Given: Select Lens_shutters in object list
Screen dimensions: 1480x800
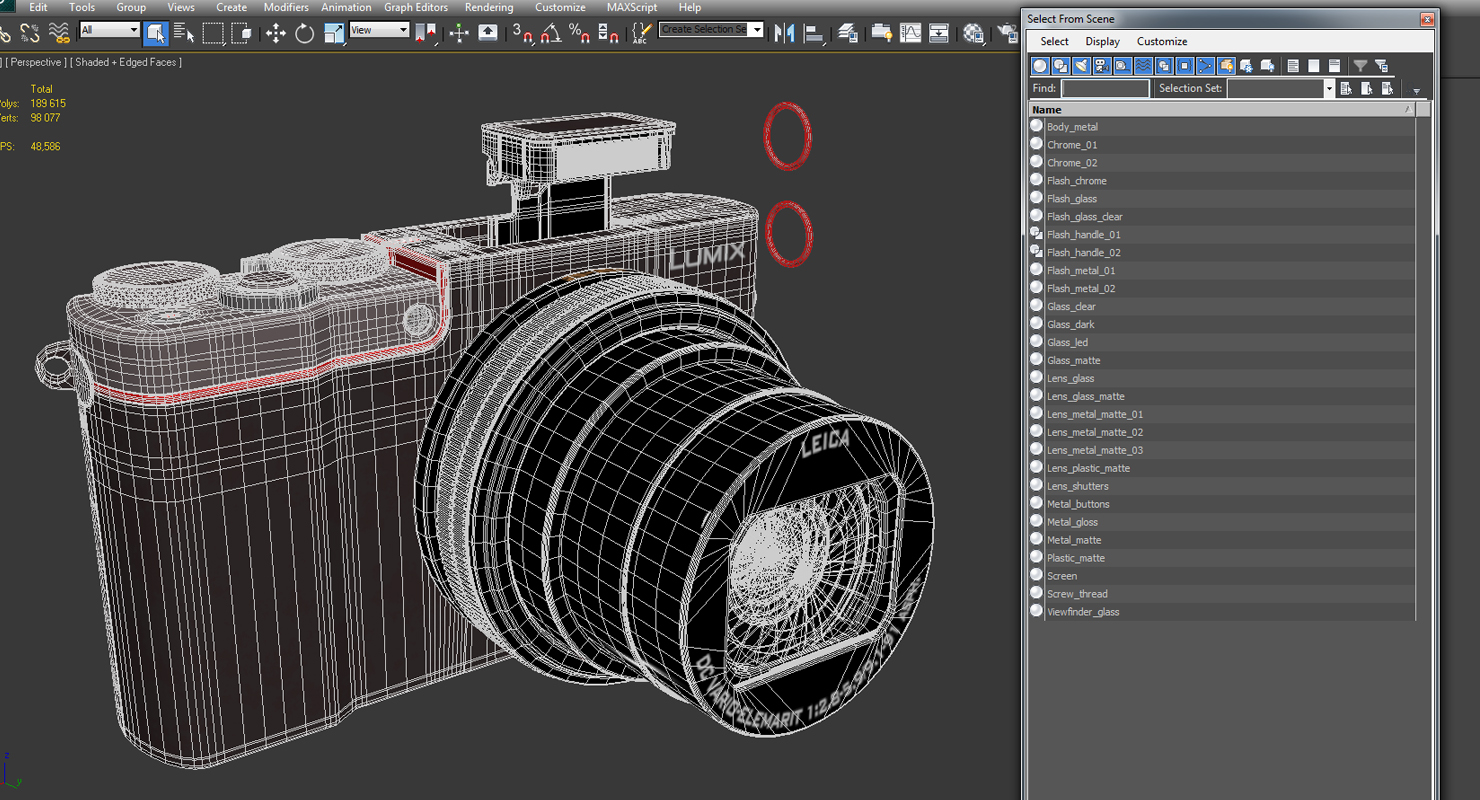Looking at the screenshot, I should pyautogui.click(x=1222, y=486).
